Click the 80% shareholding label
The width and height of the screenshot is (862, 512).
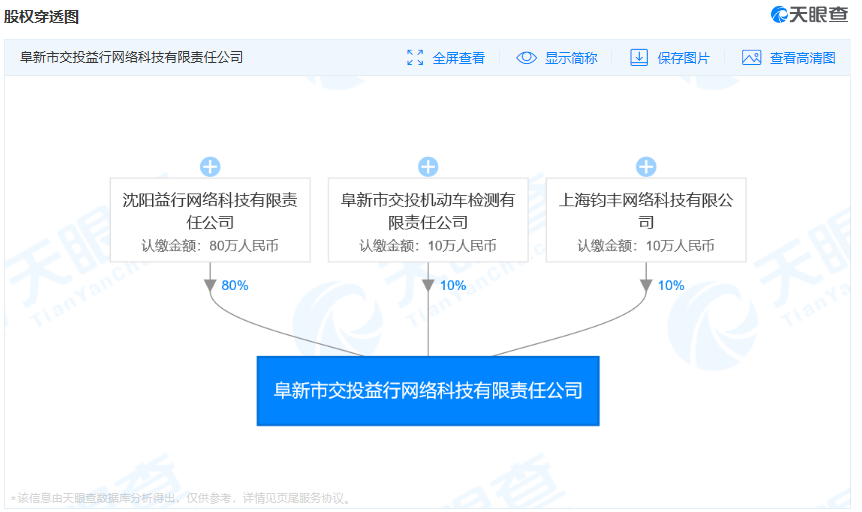click(x=235, y=285)
